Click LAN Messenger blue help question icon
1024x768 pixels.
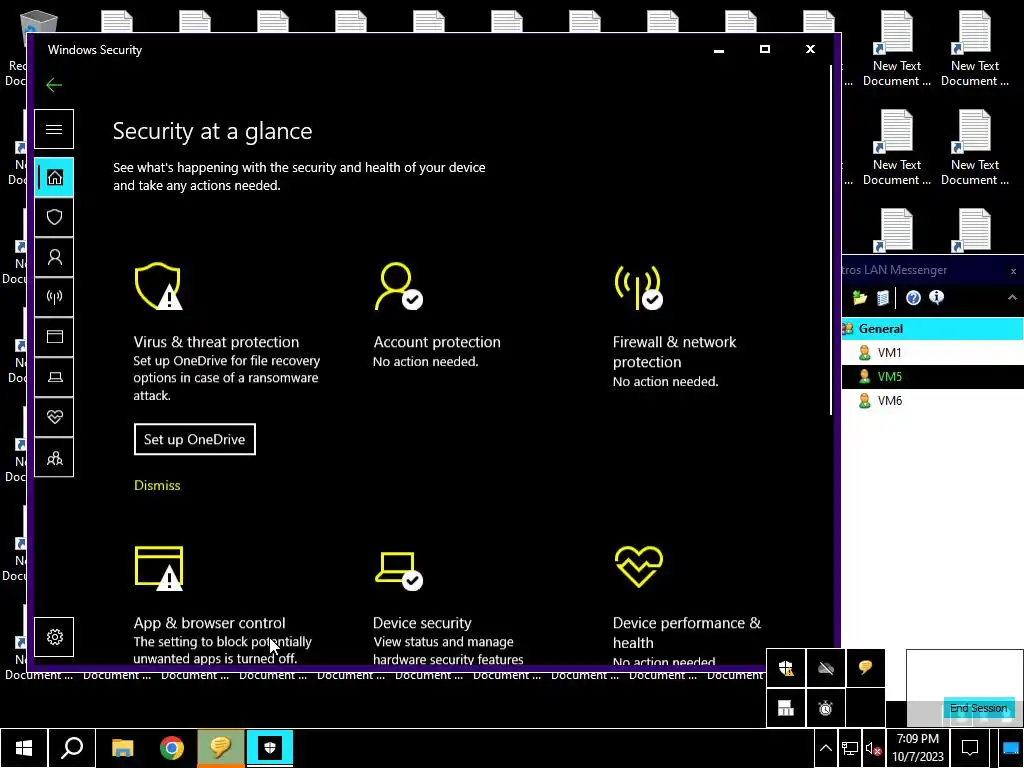point(913,298)
